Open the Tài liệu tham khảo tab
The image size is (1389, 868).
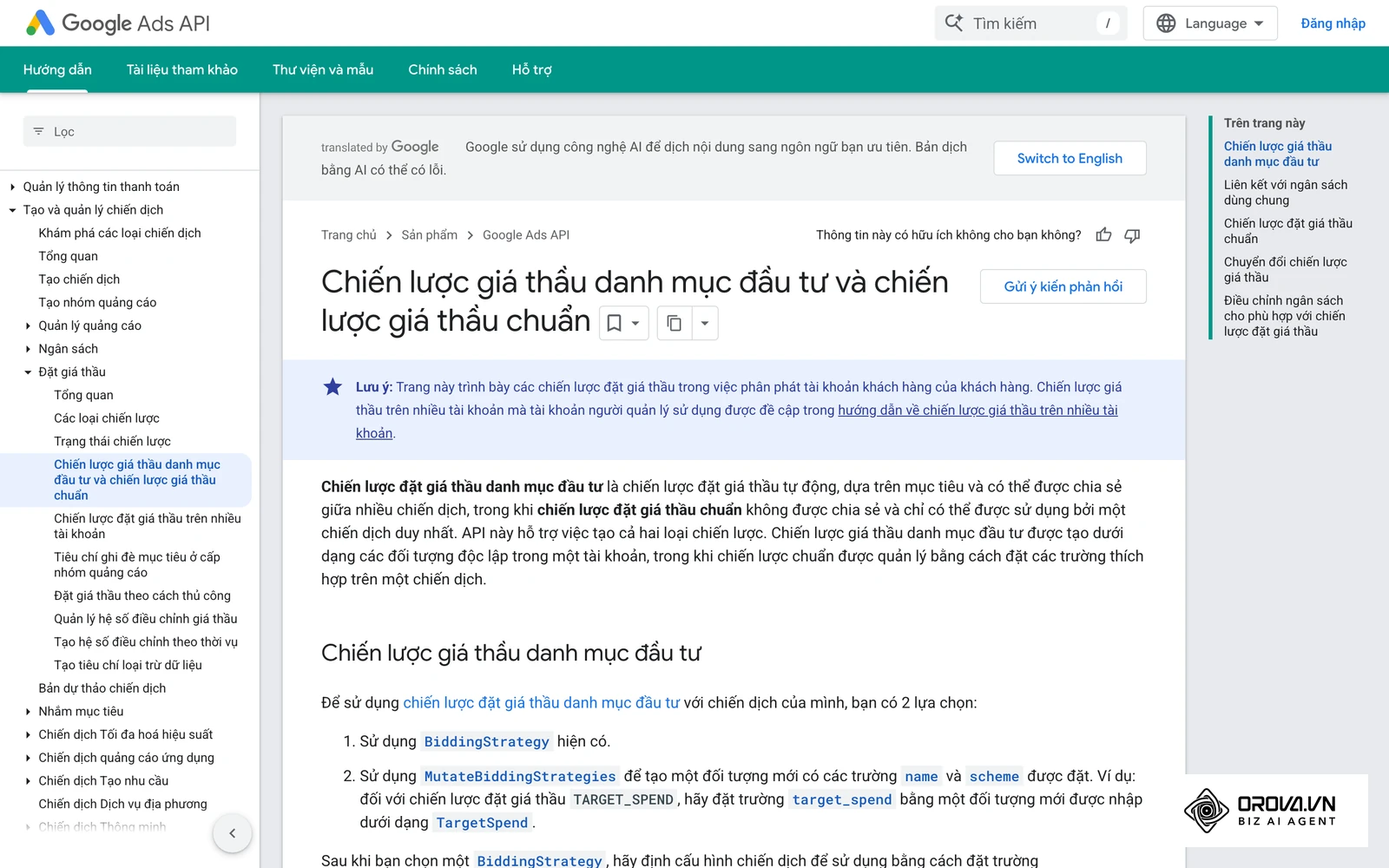coord(181,69)
